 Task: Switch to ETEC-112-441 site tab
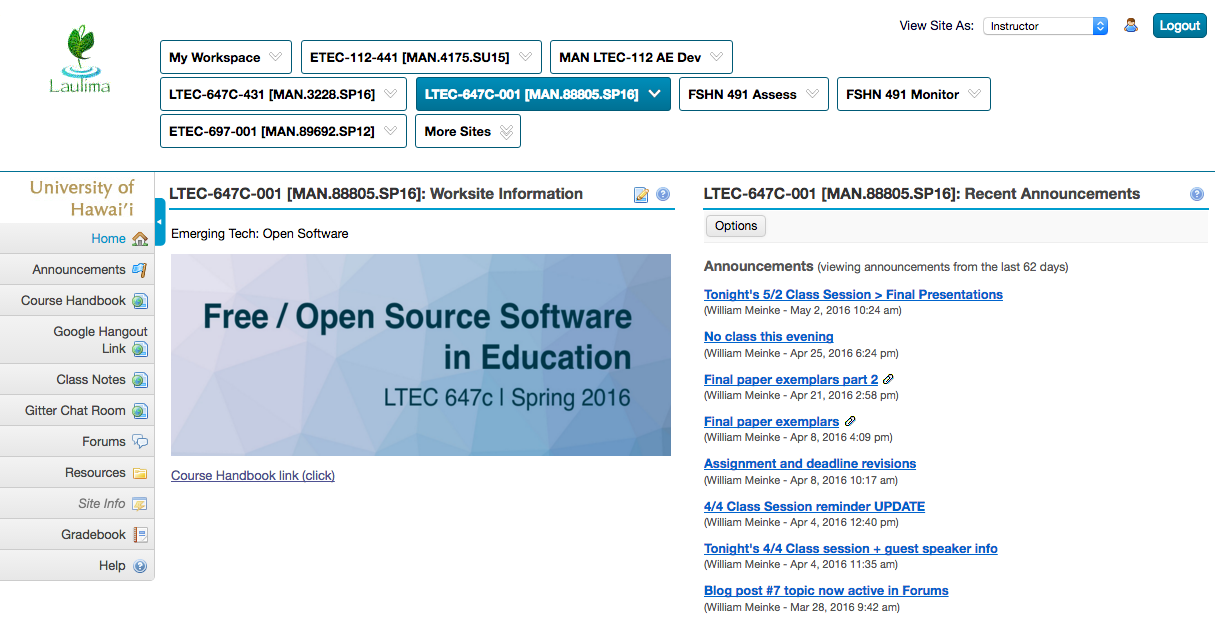point(409,57)
